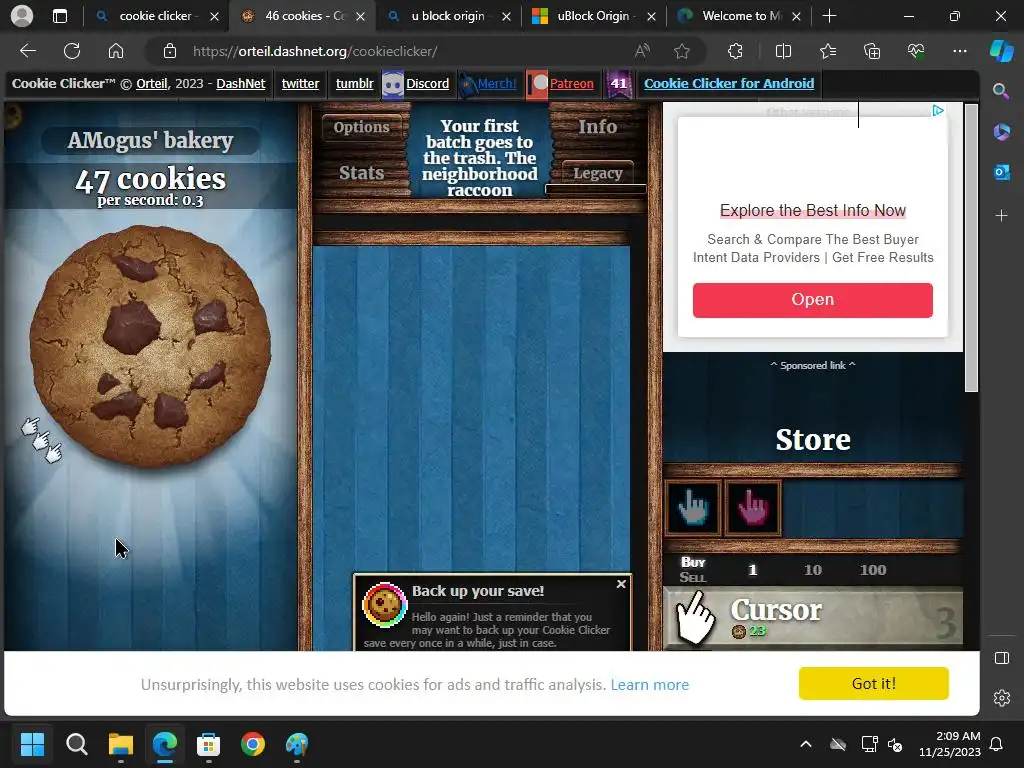Switch to the uBlock Origin store tab
Screen dimensions: 1024x768
tap(593, 16)
